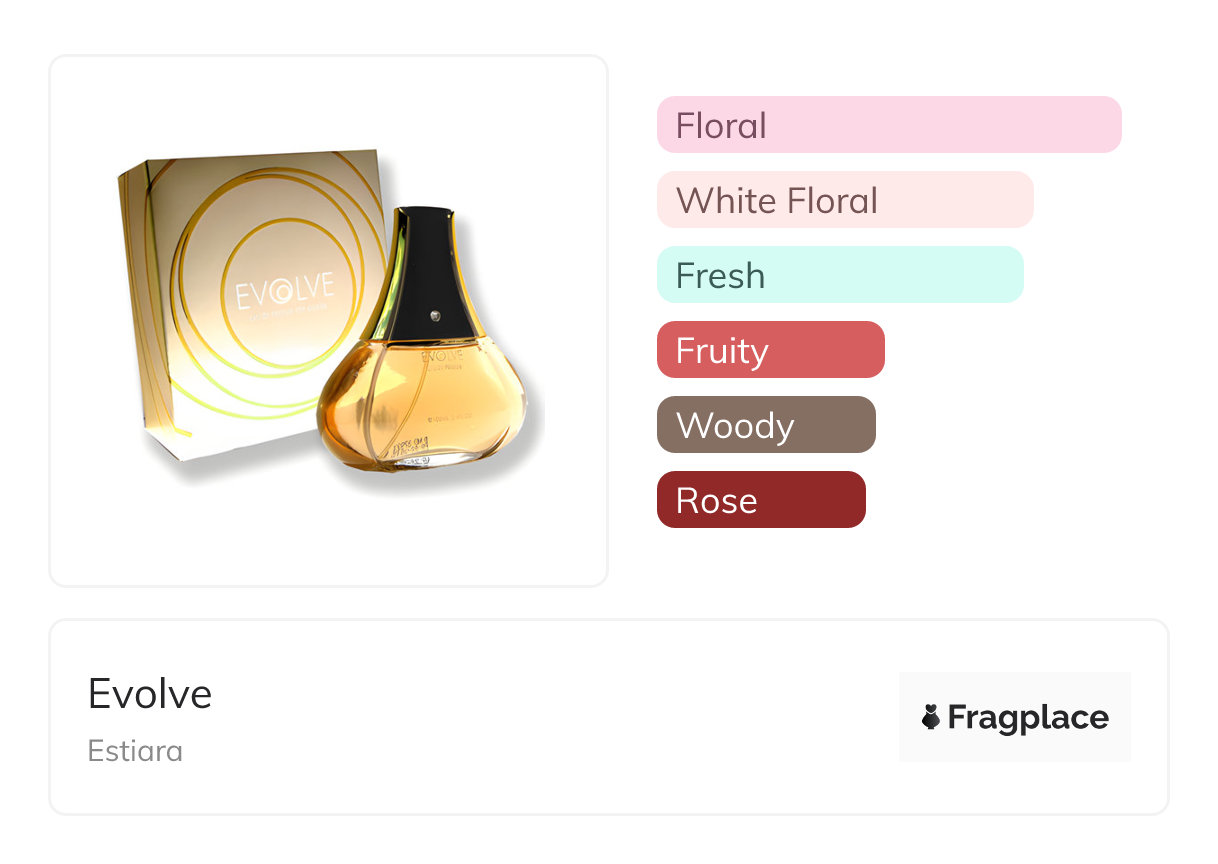This screenshot has width=1218, height=864.
Task: Select the White Floral accord bar
Action: coord(845,200)
